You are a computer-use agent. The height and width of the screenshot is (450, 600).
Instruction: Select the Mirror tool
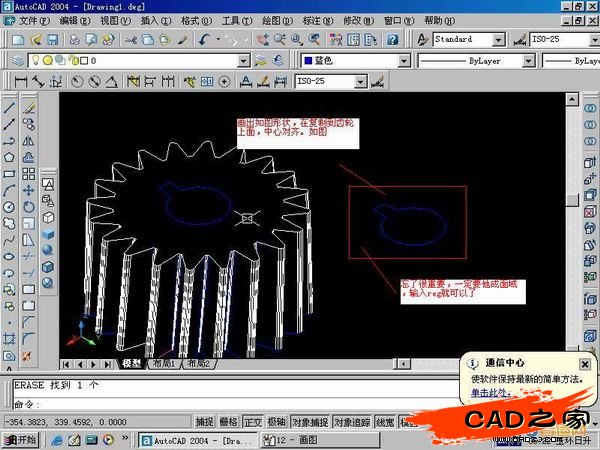[29, 140]
